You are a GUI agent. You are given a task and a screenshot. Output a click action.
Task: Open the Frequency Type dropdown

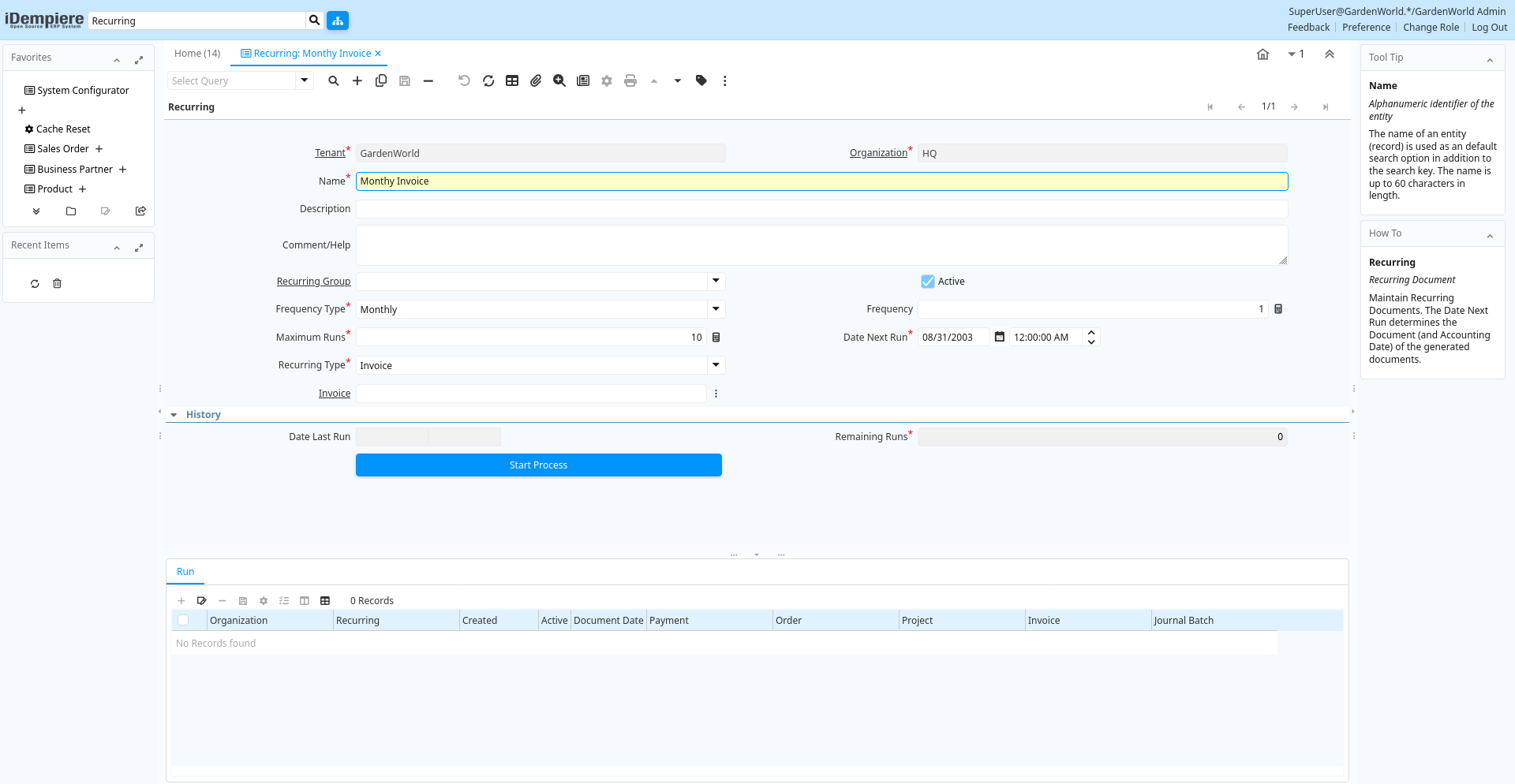pos(716,309)
